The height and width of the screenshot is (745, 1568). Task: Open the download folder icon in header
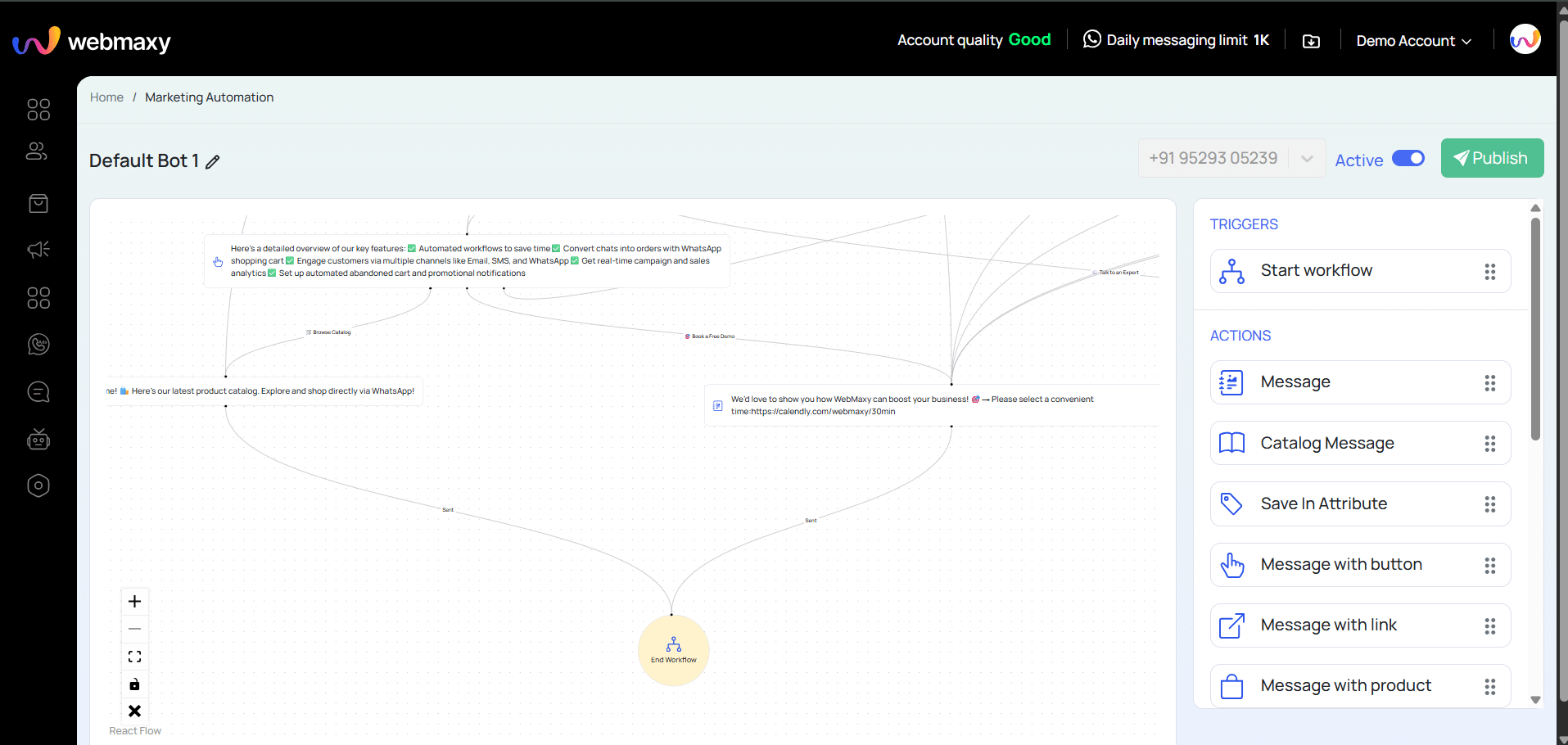[x=1311, y=41]
